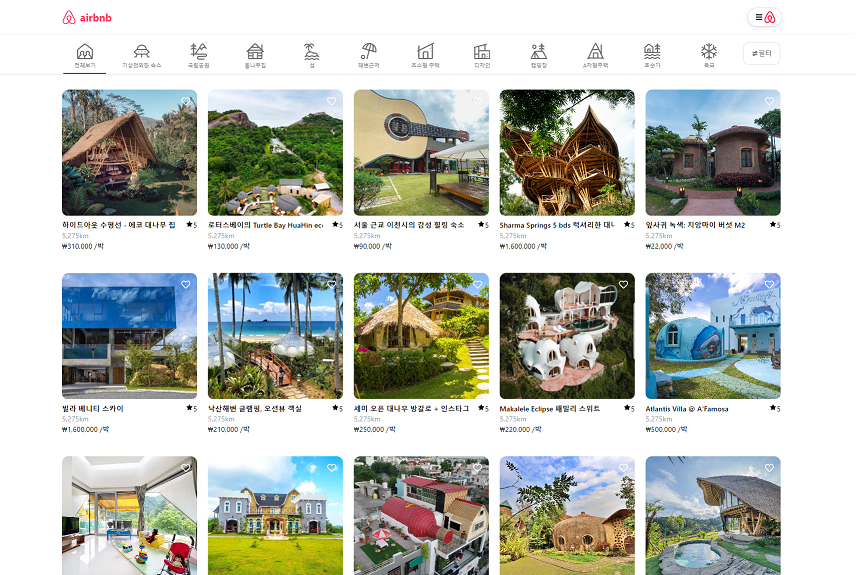This screenshot has height=575, width=856.
Task: Select the beach umbrella category icon
Action: pos(368,51)
